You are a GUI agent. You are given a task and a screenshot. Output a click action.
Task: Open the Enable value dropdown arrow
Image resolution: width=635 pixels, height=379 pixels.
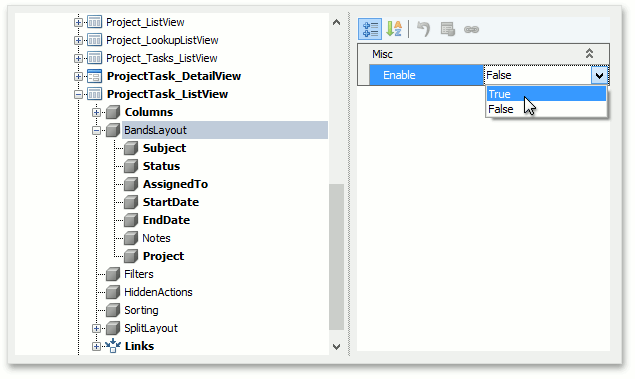coord(599,75)
